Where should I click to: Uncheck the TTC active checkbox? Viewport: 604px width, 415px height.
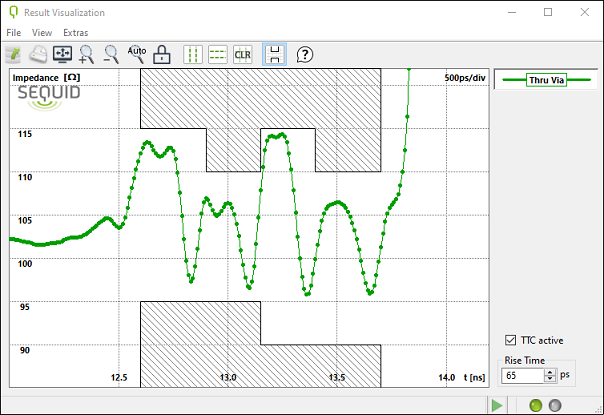tap(512, 339)
